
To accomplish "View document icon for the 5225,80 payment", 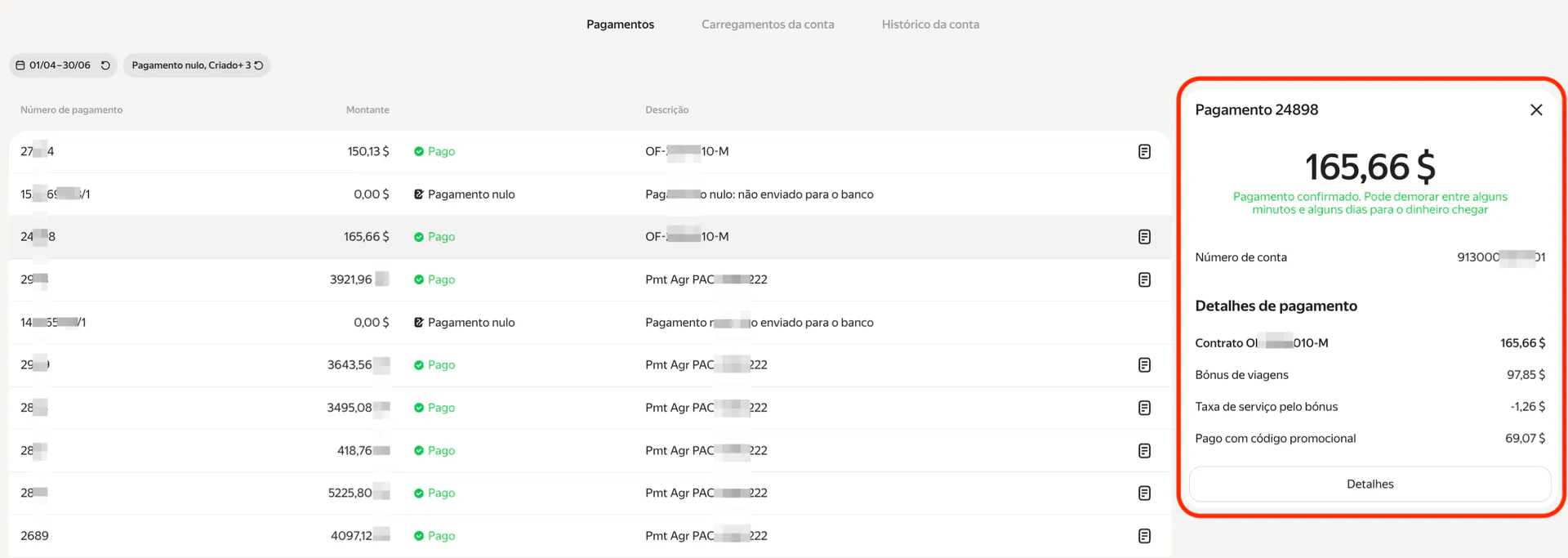I will (1144, 493).
